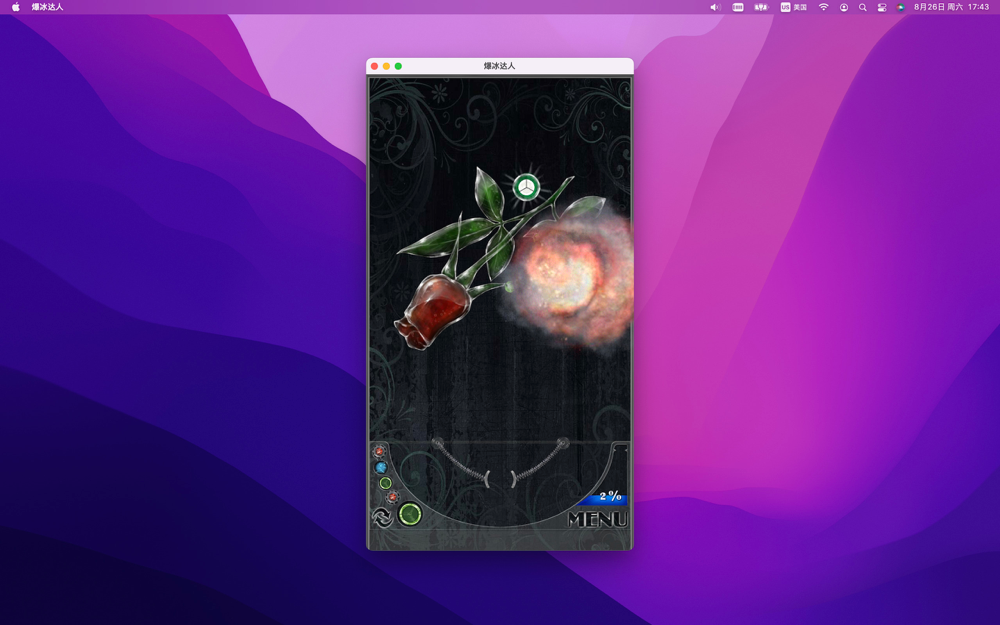The width and height of the screenshot is (1000, 625).
Task: Open the volume control icon
Action: click(x=715, y=7)
